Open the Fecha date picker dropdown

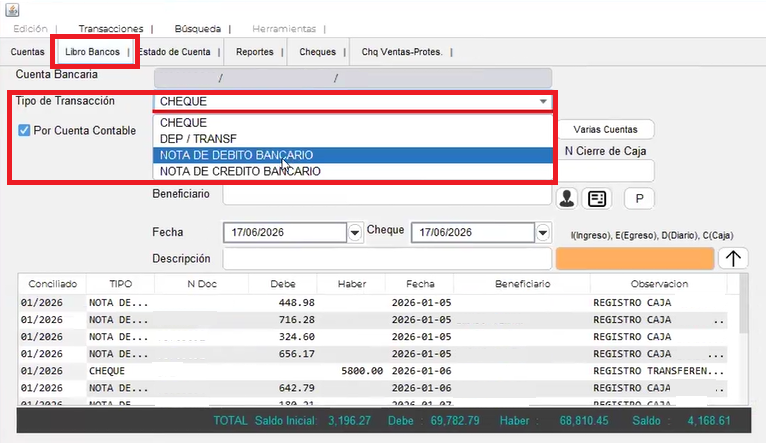[x=355, y=232]
